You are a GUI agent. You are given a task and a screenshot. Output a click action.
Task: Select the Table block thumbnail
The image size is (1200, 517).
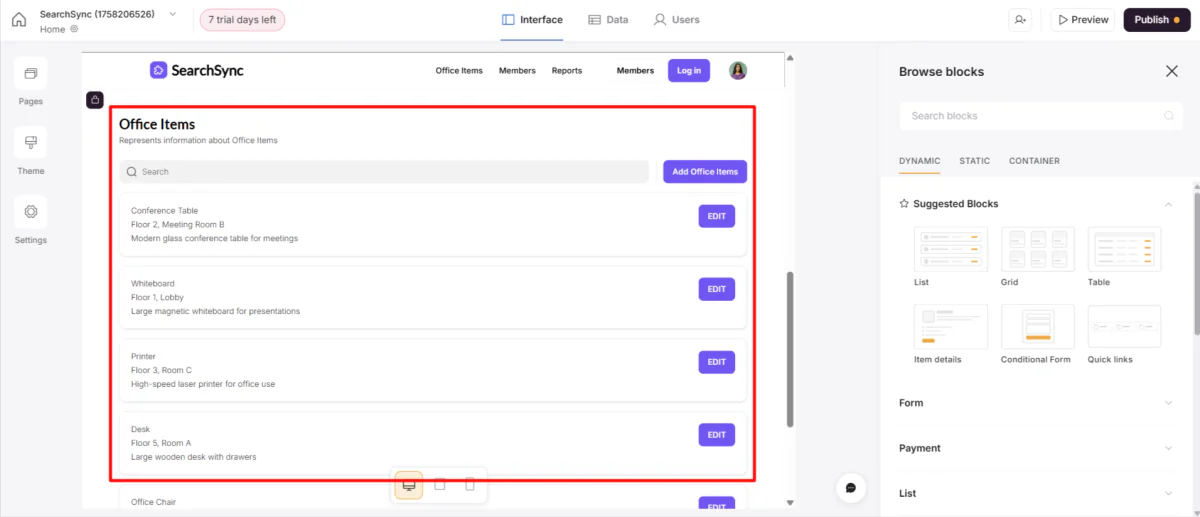(1124, 249)
